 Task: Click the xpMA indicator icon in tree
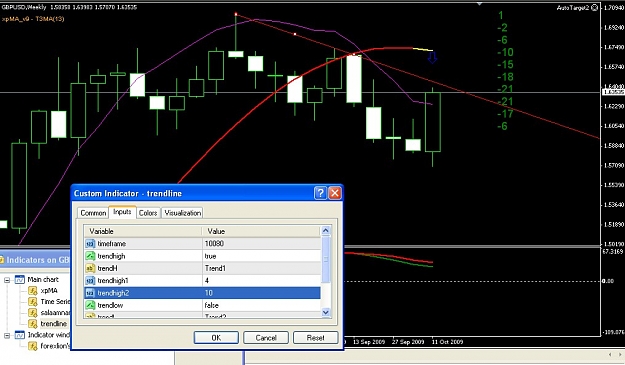tap(33, 290)
